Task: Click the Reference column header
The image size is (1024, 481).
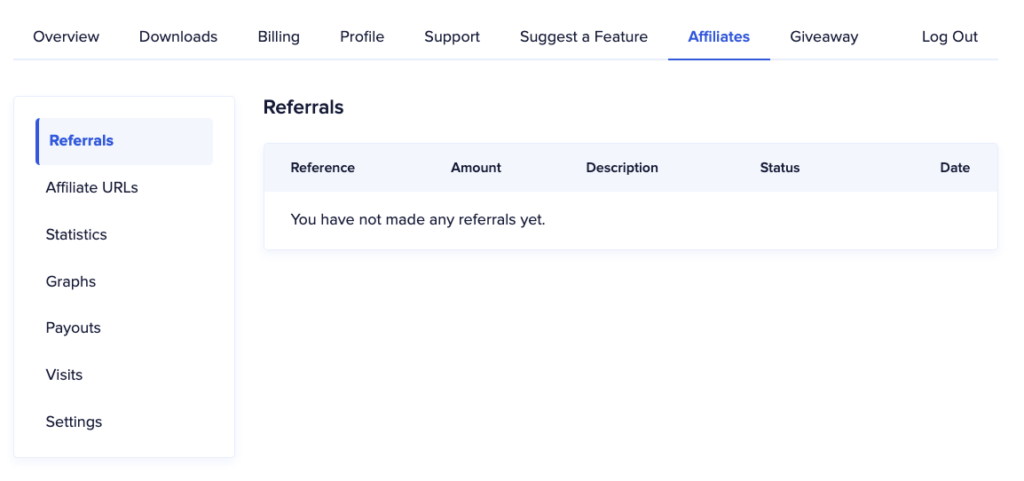Action: 323,168
